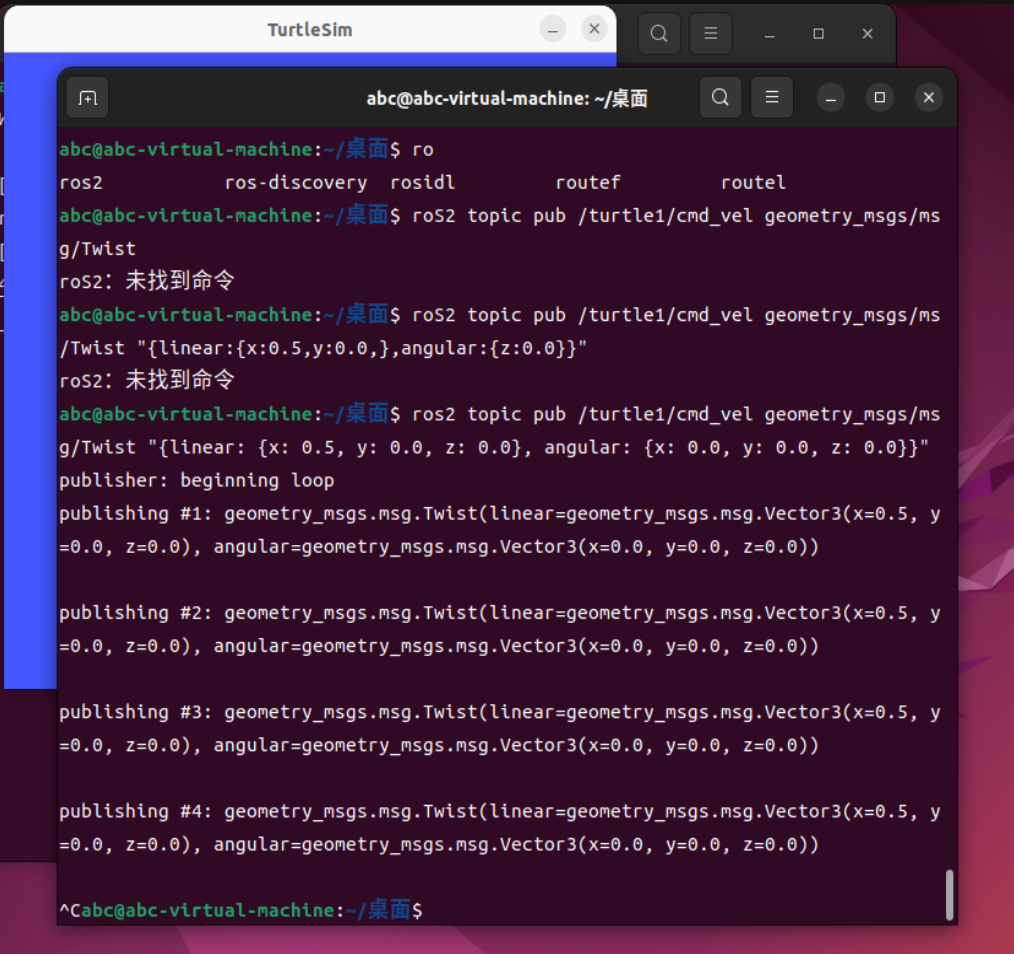Viewport: 1014px width, 954px height.
Task: Click front terminal title 'abc@abc-virtual-machine: ~/桌面'
Action: (507, 98)
